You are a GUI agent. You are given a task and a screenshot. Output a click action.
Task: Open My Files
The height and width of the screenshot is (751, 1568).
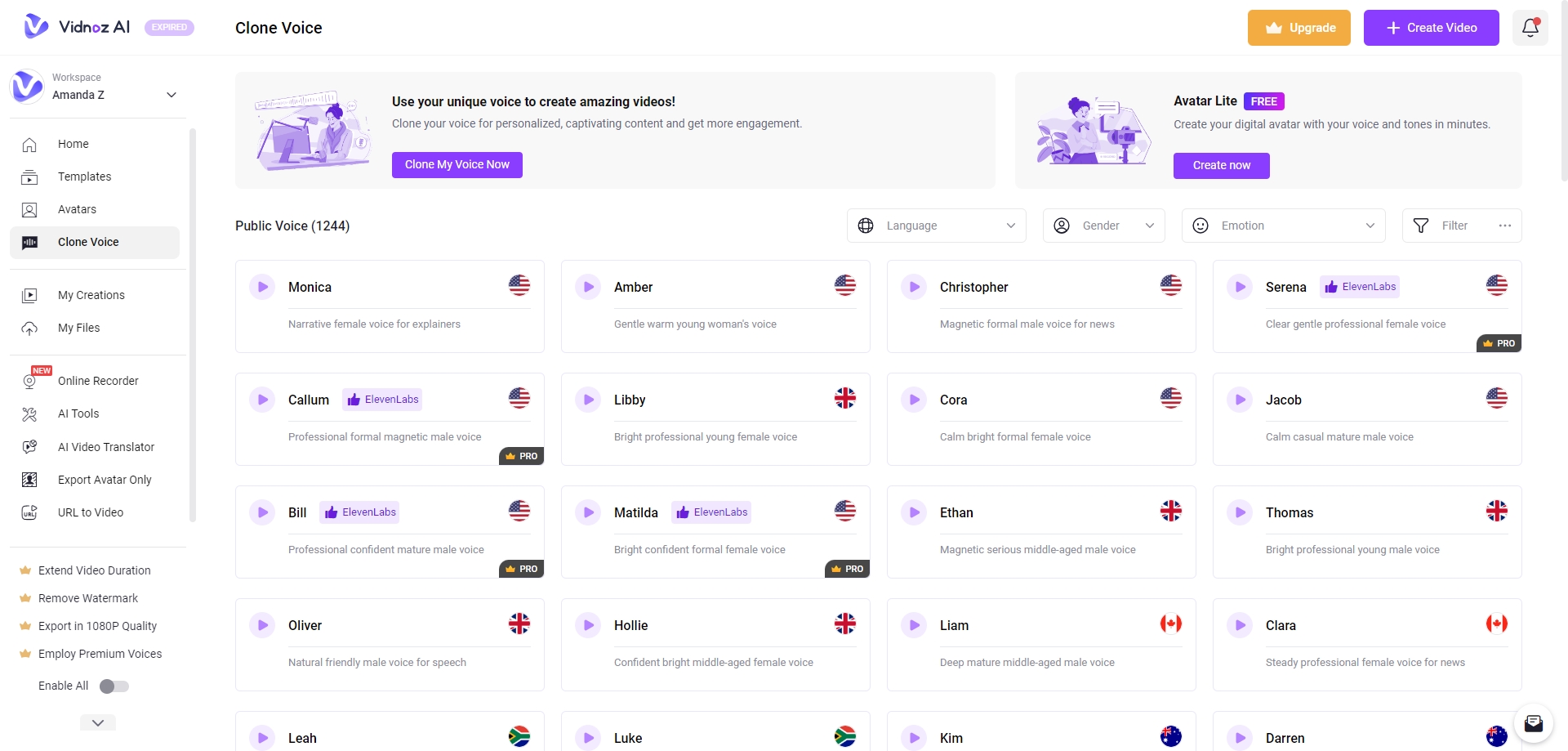pyautogui.click(x=95, y=328)
